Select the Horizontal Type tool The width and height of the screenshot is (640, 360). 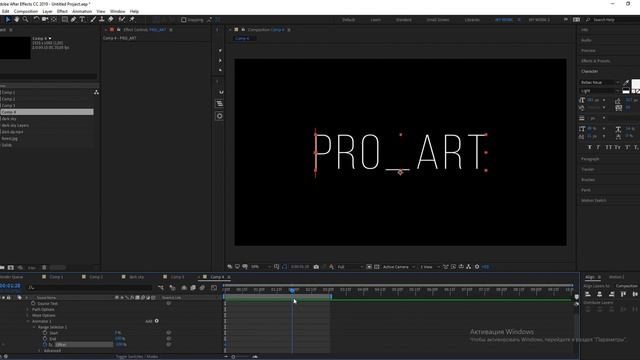82,19
